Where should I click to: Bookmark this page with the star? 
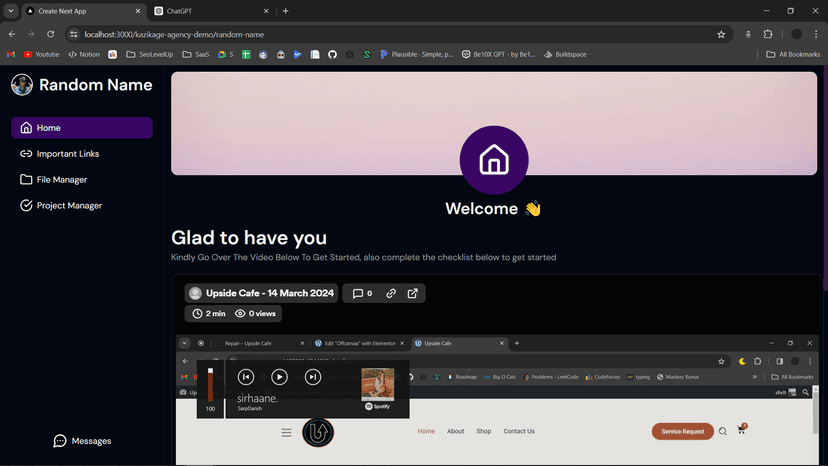click(721, 34)
